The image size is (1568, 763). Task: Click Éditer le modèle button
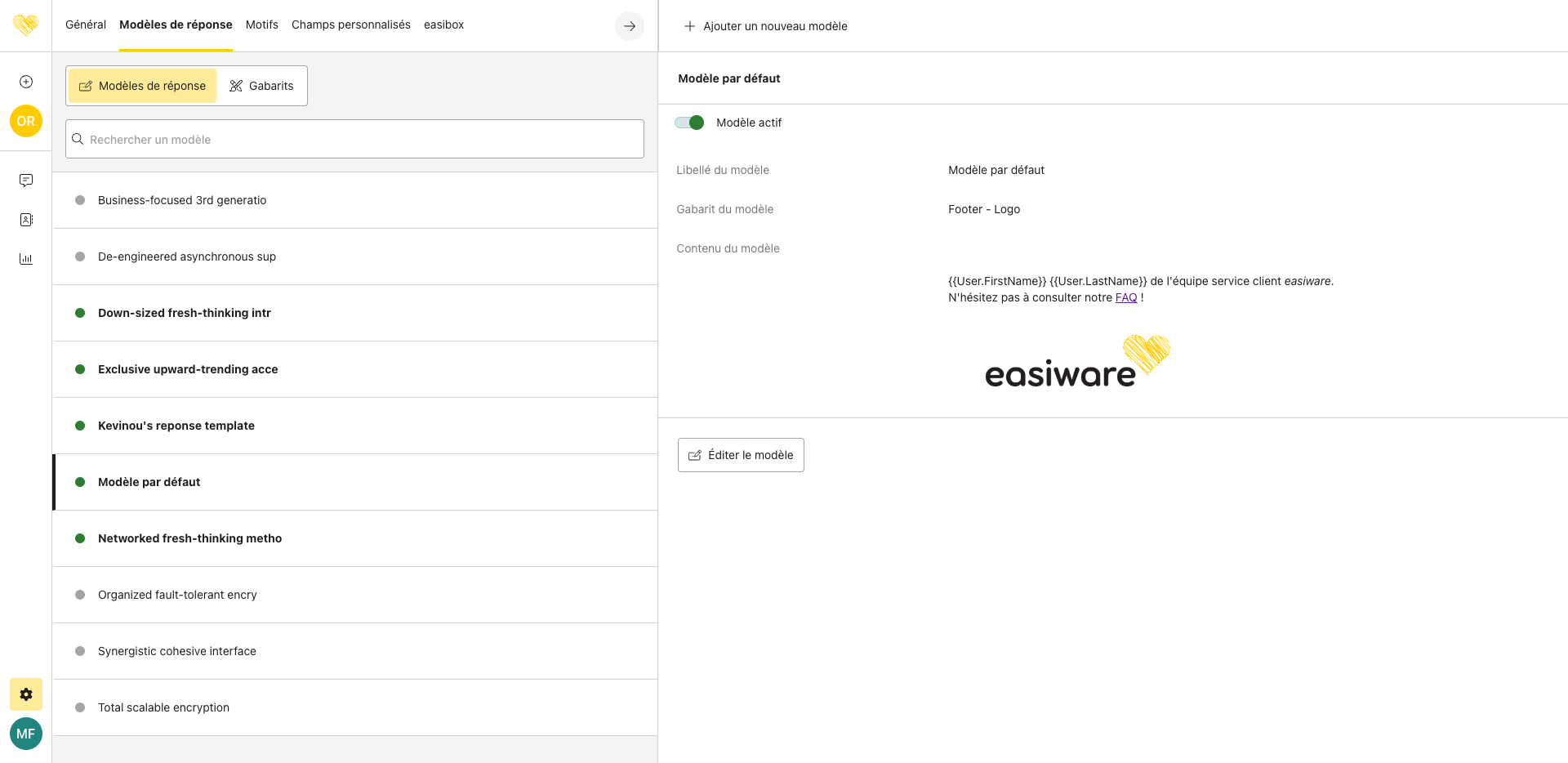[x=741, y=455]
